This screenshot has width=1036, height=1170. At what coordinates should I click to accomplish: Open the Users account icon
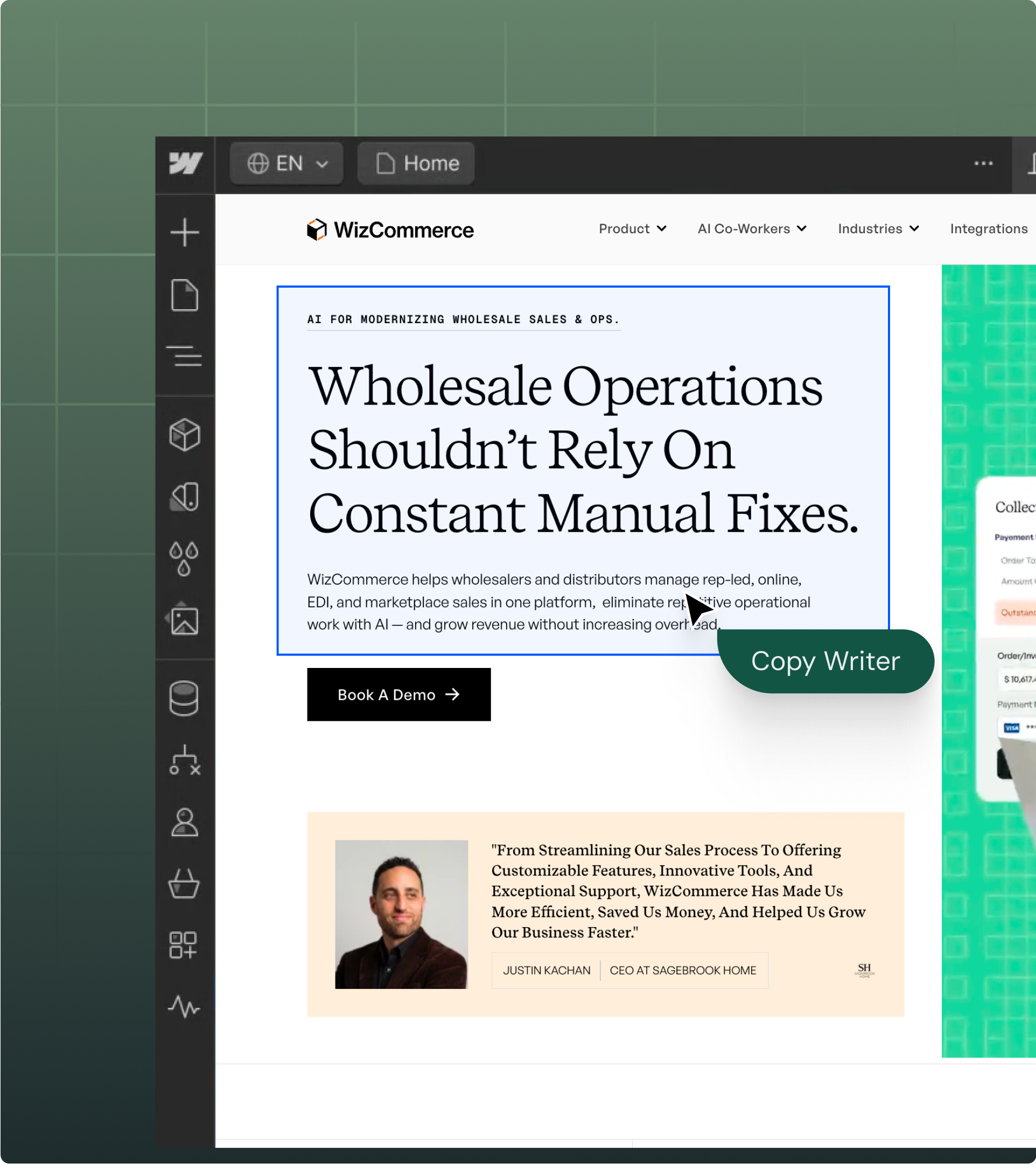pyautogui.click(x=185, y=823)
